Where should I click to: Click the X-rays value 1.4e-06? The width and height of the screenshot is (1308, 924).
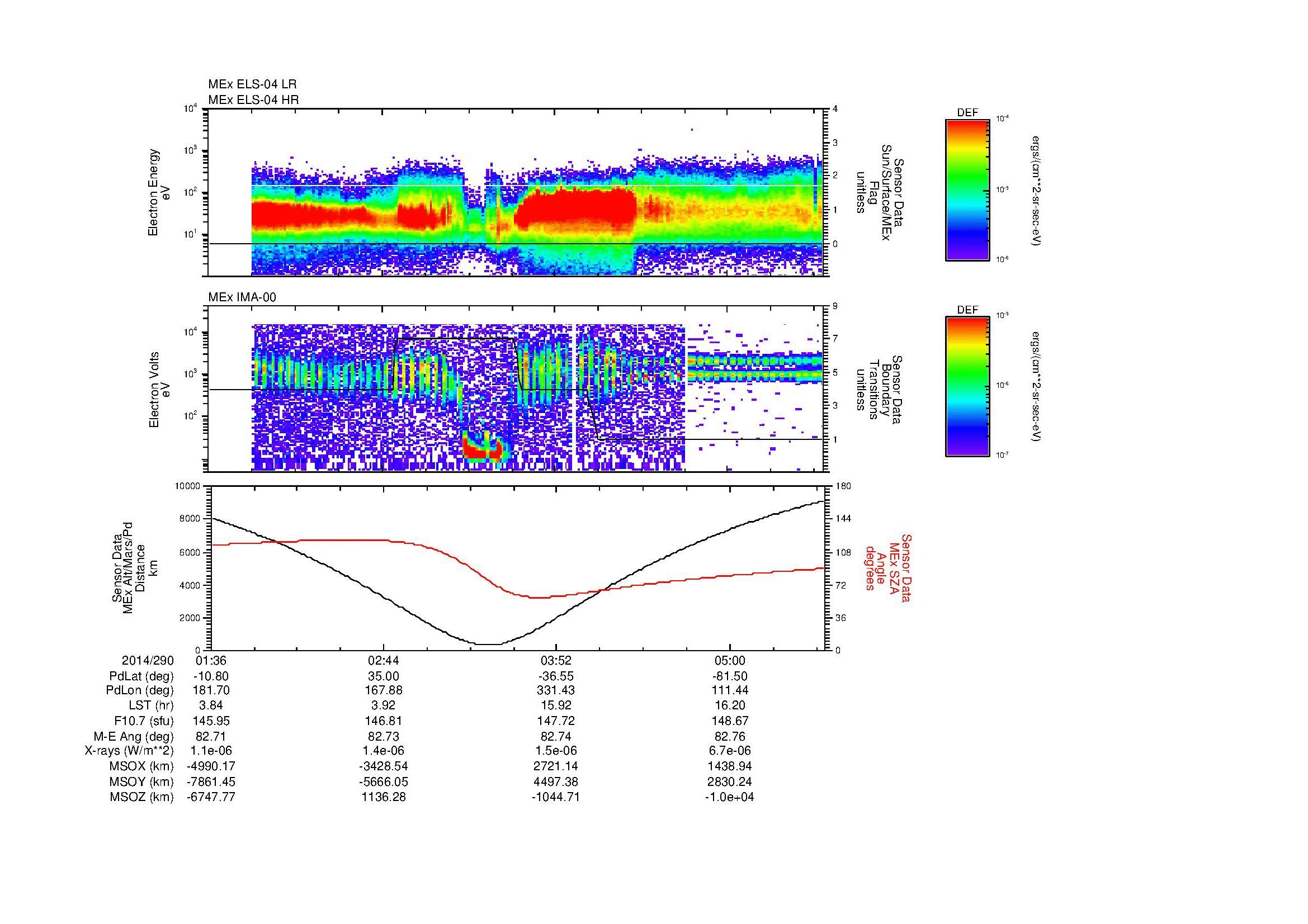click(384, 751)
